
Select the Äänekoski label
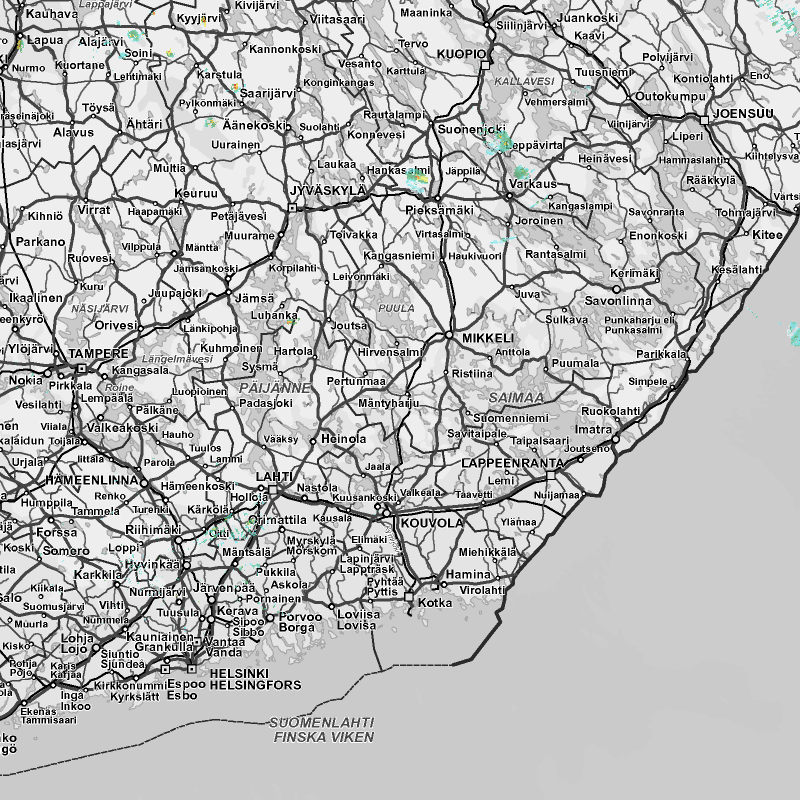(253, 125)
